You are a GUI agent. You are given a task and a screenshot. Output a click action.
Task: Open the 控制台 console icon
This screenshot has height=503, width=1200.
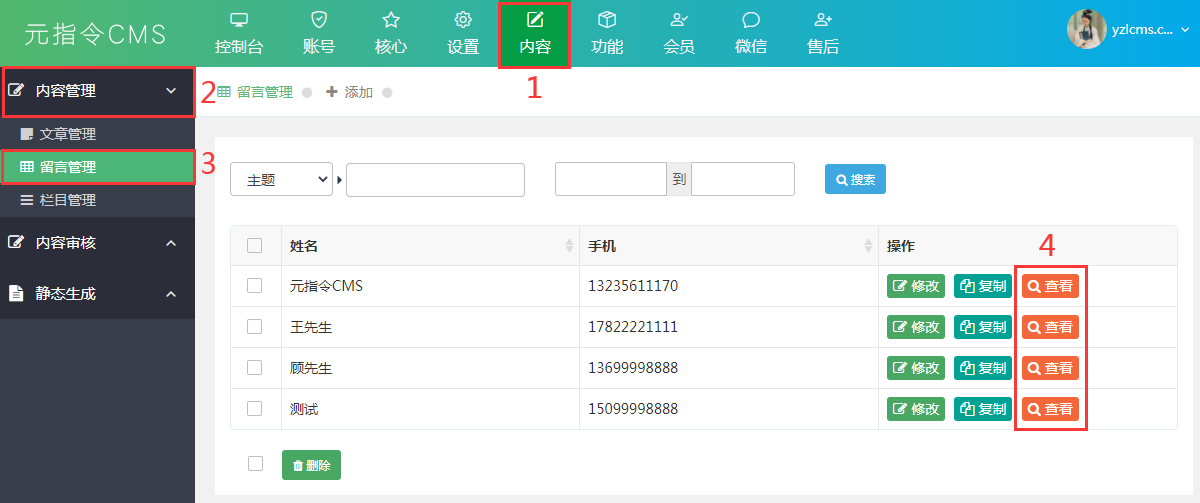tap(239, 20)
